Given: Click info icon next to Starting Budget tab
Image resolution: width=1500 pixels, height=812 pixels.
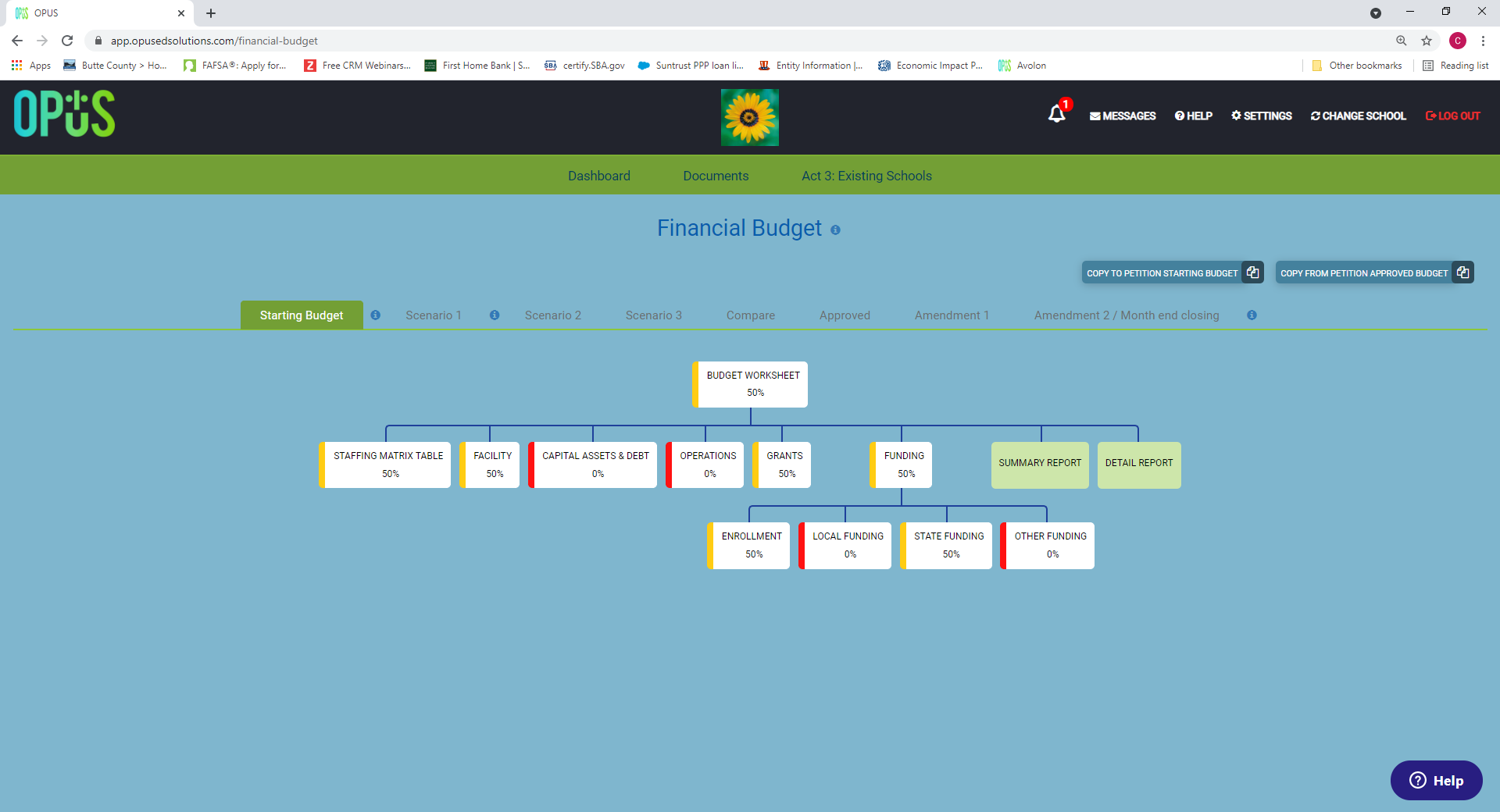Looking at the screenshot, I should tap(376, 315).
